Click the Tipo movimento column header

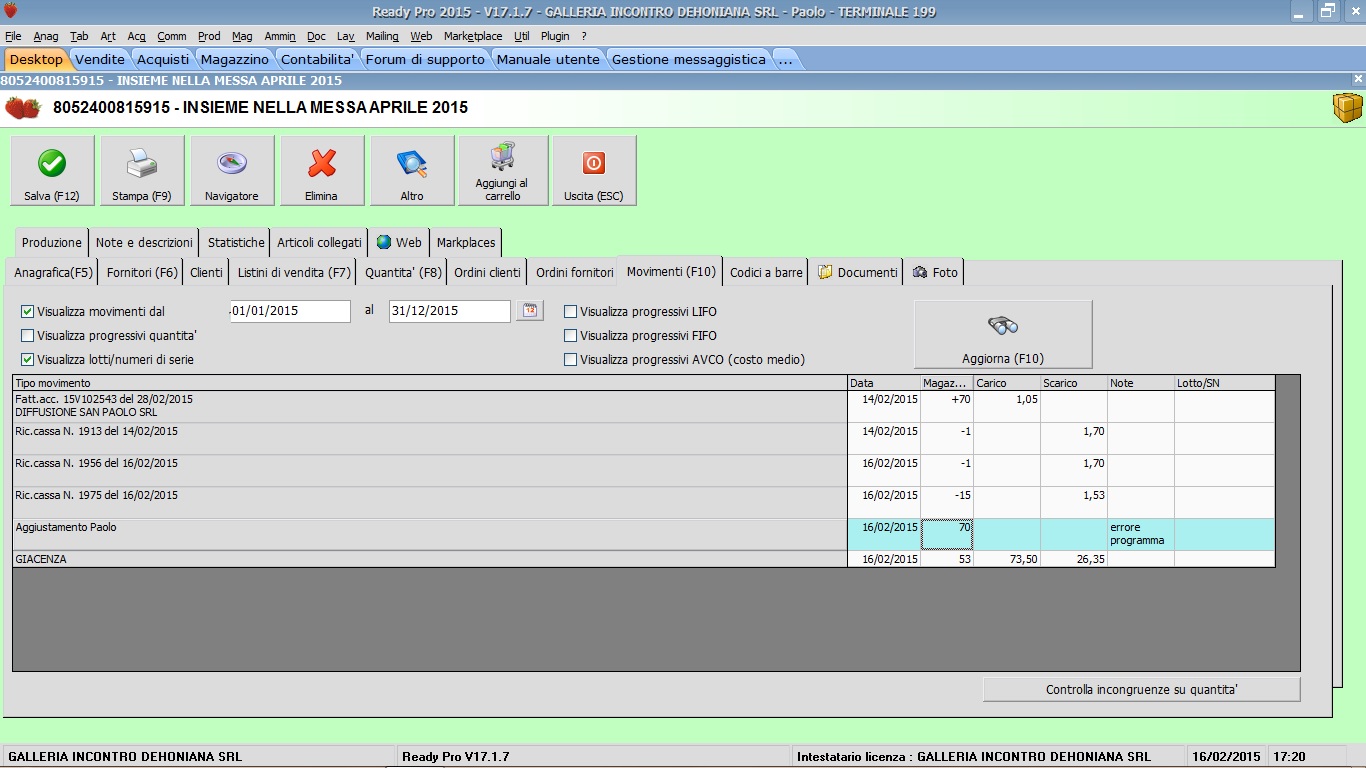tap(430, 383)
